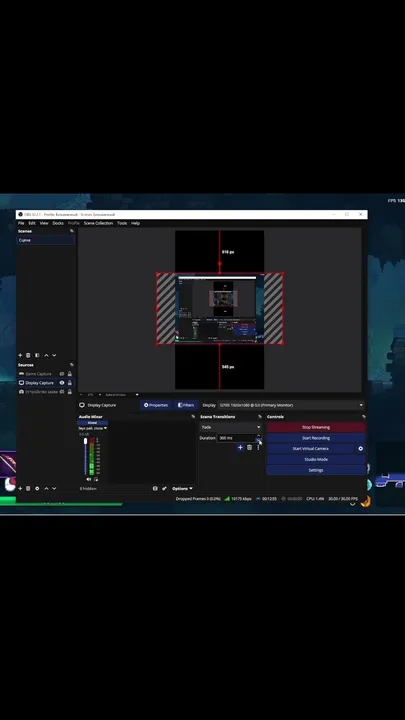
Task: Open source properties gear icon in Sources toolbar
Action: [37, 489]
